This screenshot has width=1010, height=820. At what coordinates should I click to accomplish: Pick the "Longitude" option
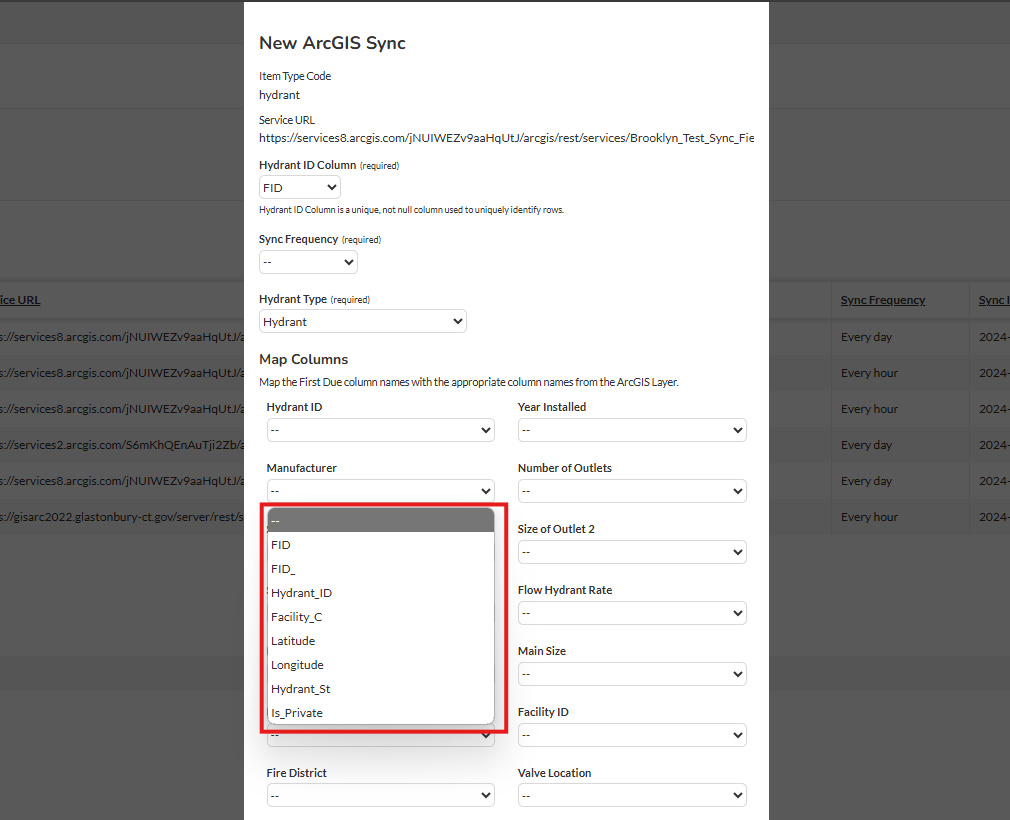pyautogui.click(x=381, y=665)
